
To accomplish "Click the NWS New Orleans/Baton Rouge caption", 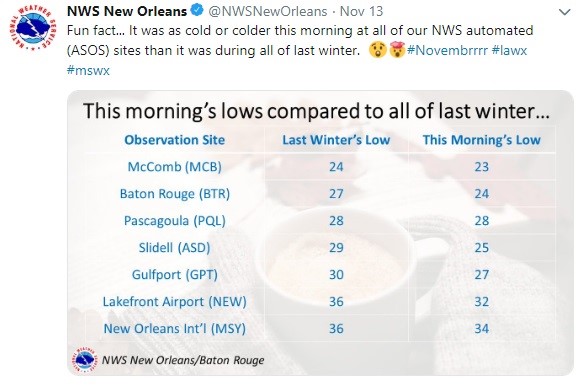I will tap(183, 360).
